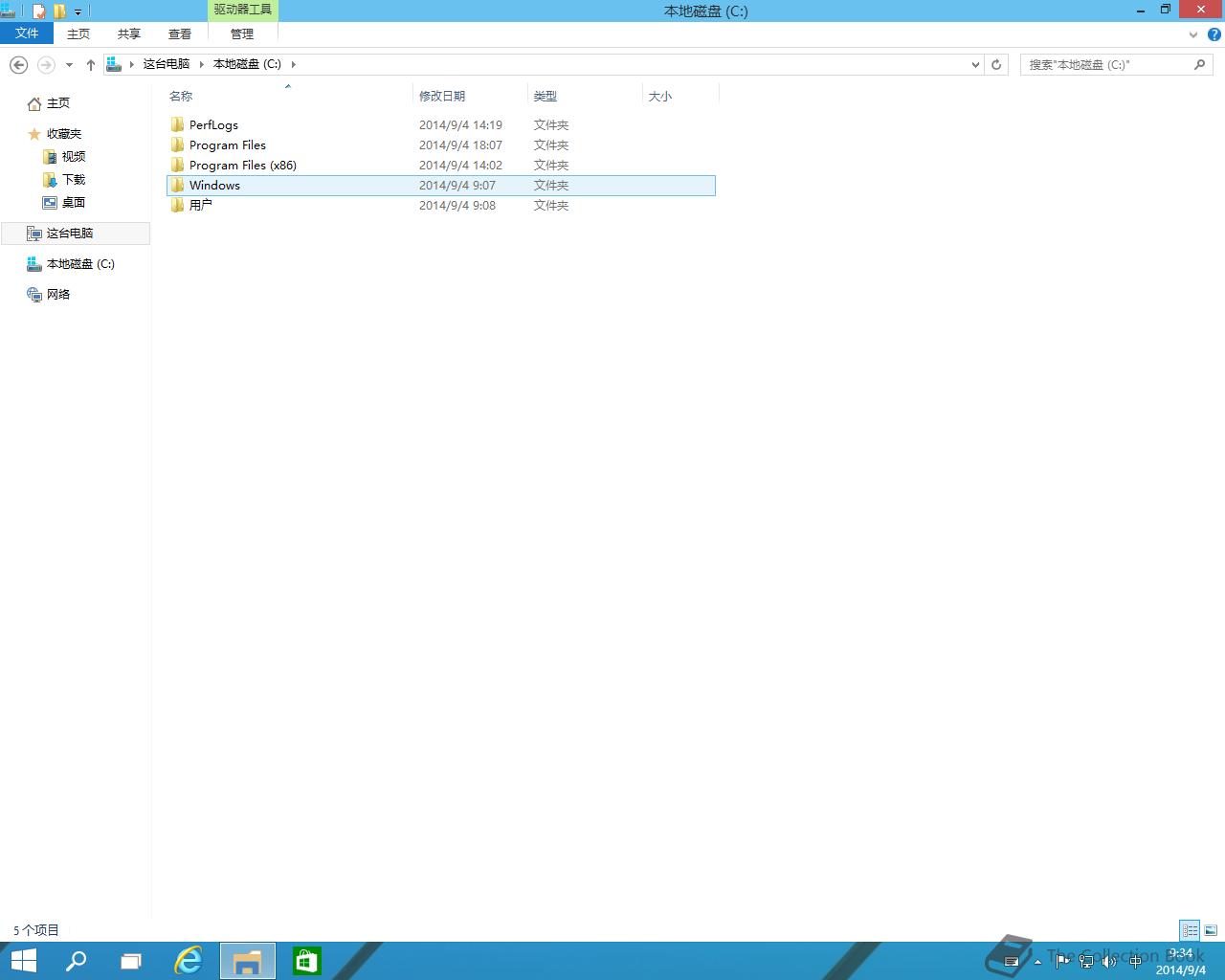
Task: Select the PerfLogs folder
Action: click(441, 125)
